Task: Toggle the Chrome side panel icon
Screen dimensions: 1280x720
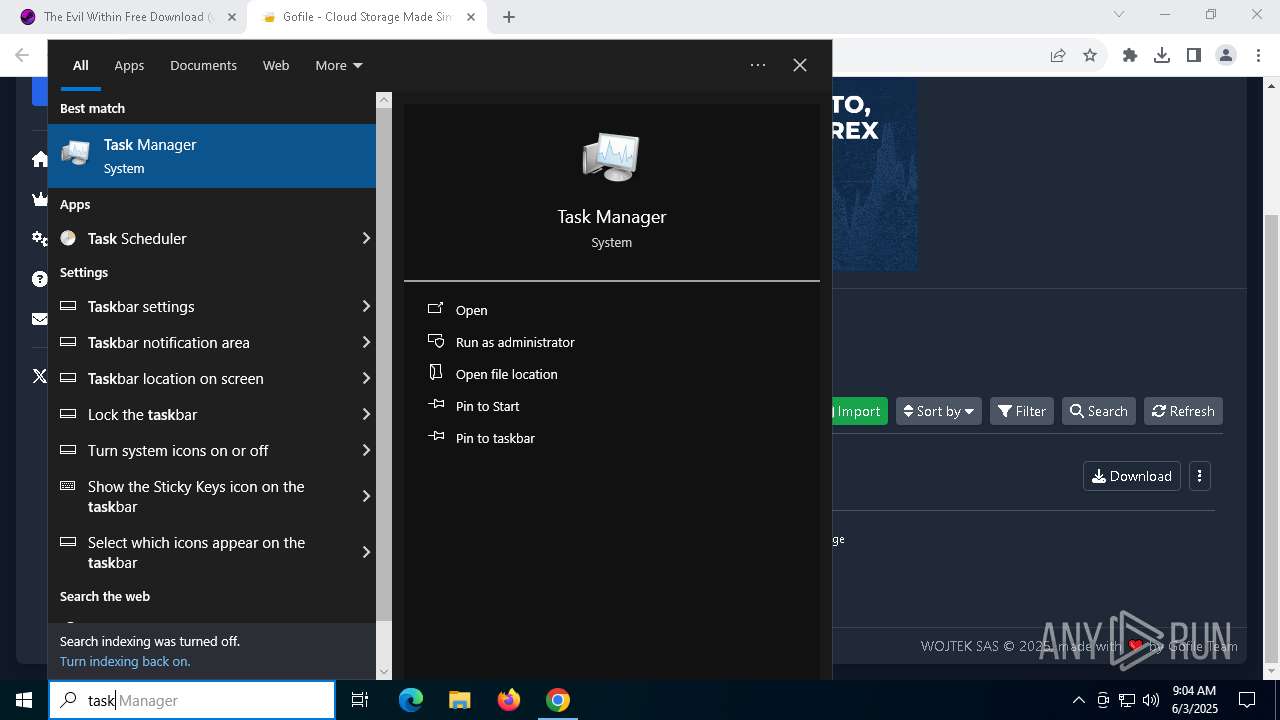Action: click(1194, 56)
